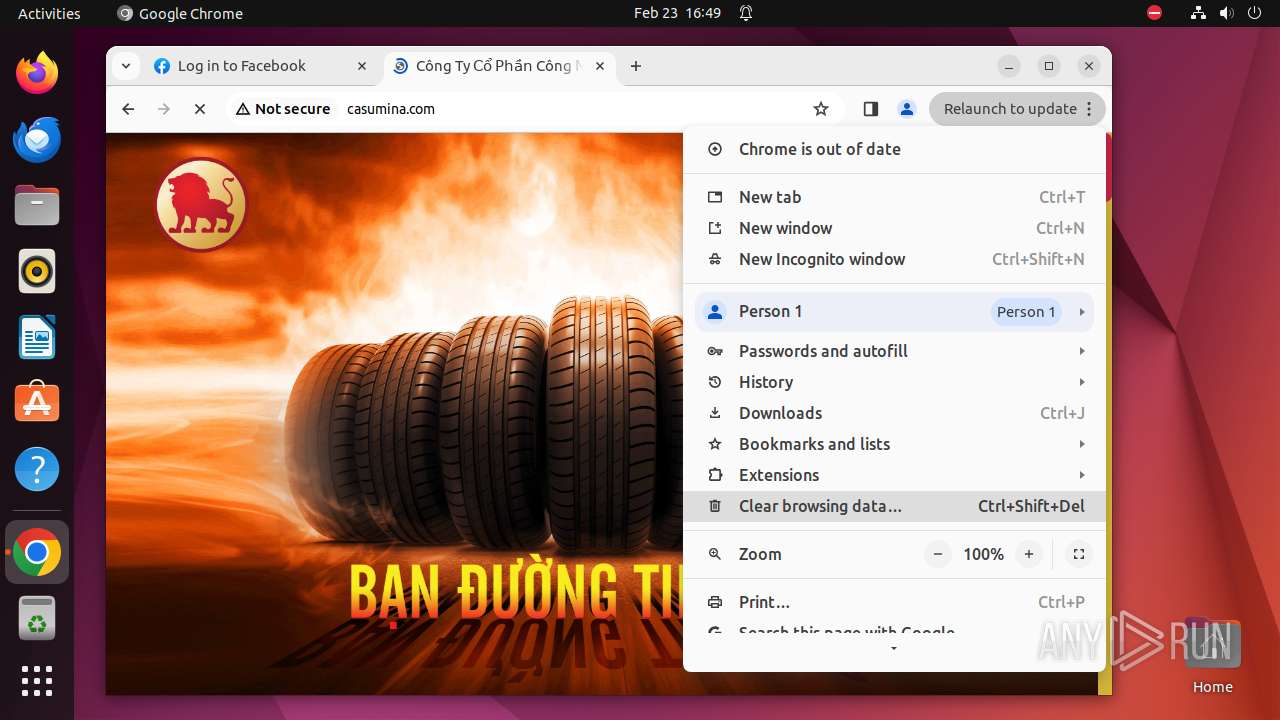The height and width of the screenshot is (720, 1280).
Task: Open Ubuntu Software store in dock
Action: [x=37, y=403]
